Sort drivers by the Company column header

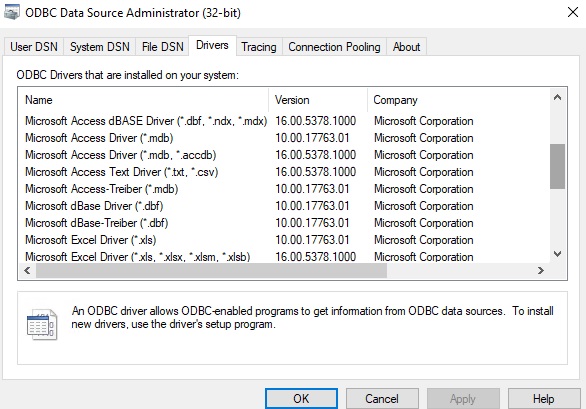tap(459, 100)
